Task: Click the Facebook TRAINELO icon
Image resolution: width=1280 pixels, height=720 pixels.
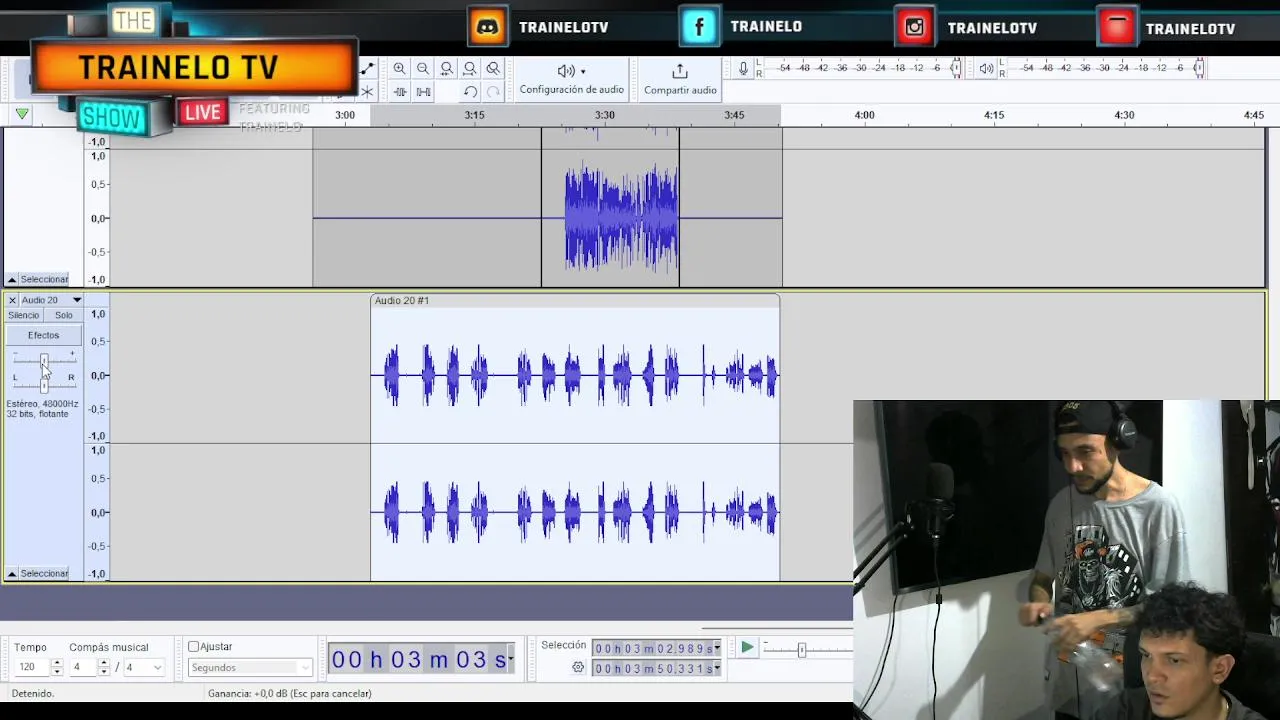Action: 699,27
